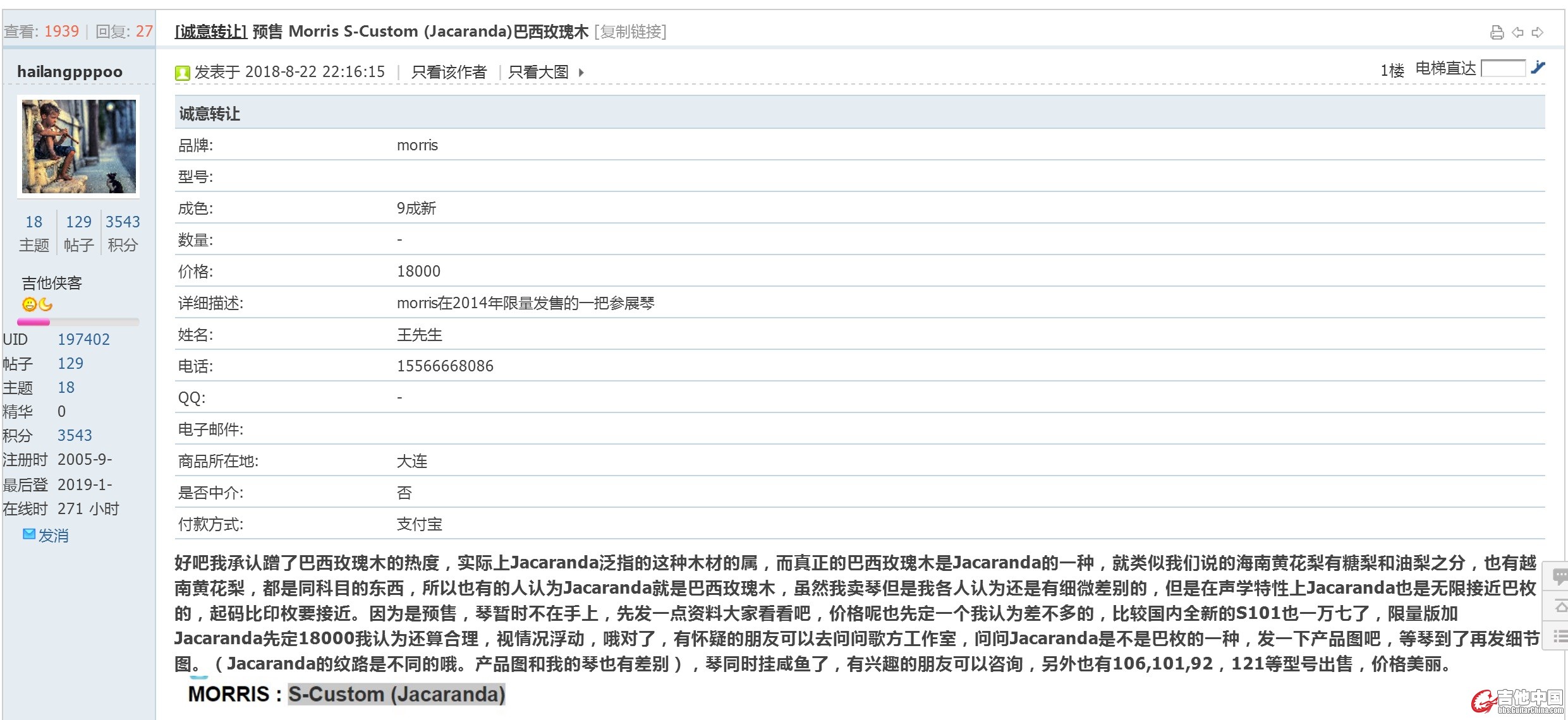
Task: Filter posts with 只看该作者
Action: tap(449, 73)
